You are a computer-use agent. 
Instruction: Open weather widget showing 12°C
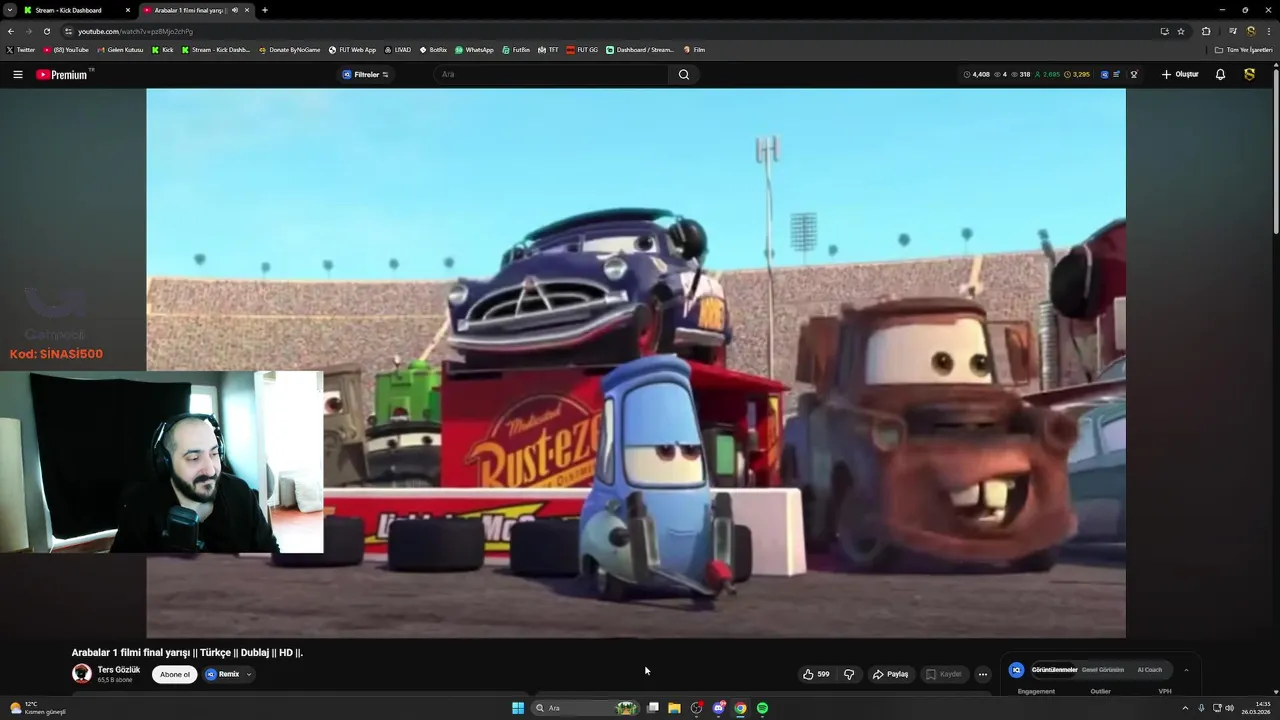(x=36, y=708)
